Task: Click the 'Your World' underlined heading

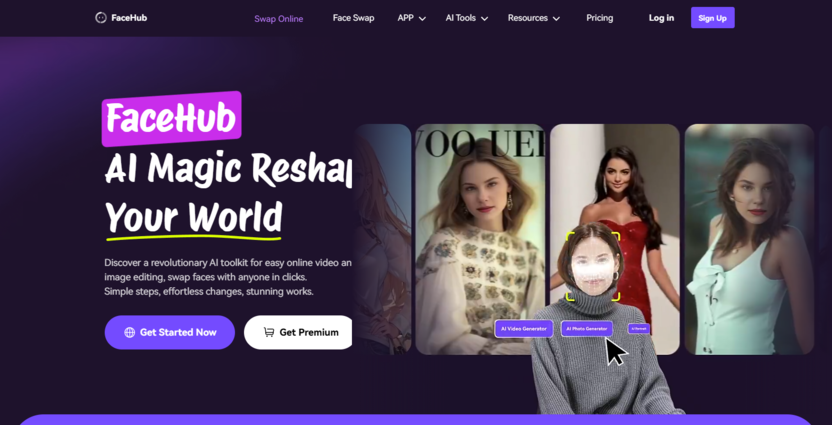Action: (193, 218)
